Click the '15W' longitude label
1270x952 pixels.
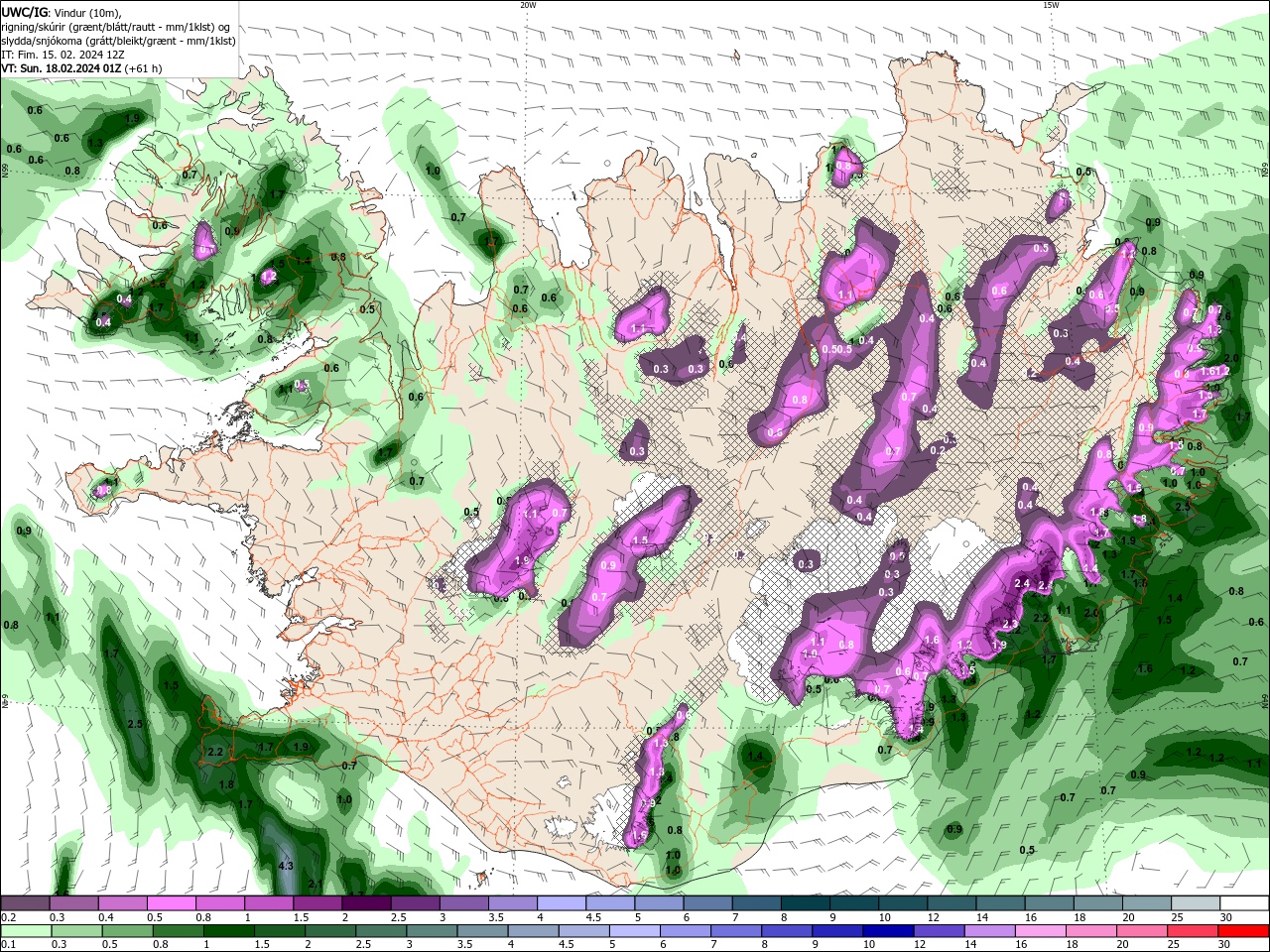(1051, 5)
